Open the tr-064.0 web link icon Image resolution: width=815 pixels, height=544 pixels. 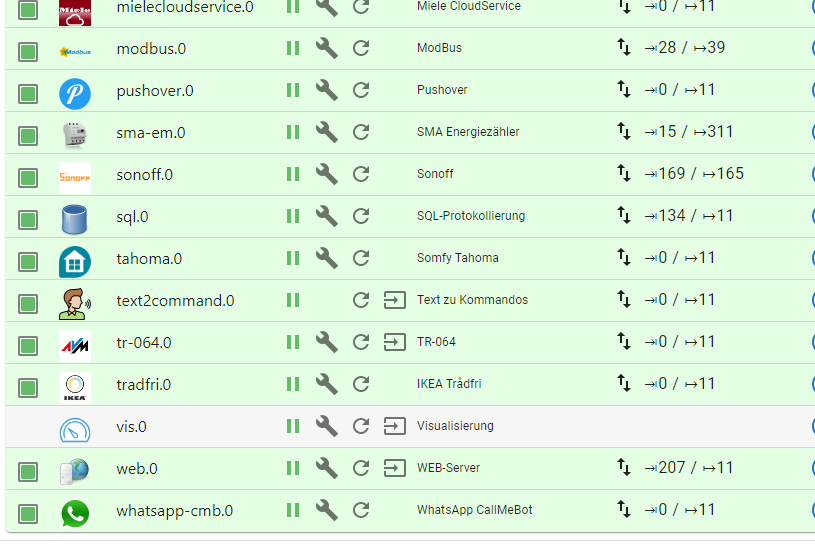pyautogui.click(x=395, y=342)
